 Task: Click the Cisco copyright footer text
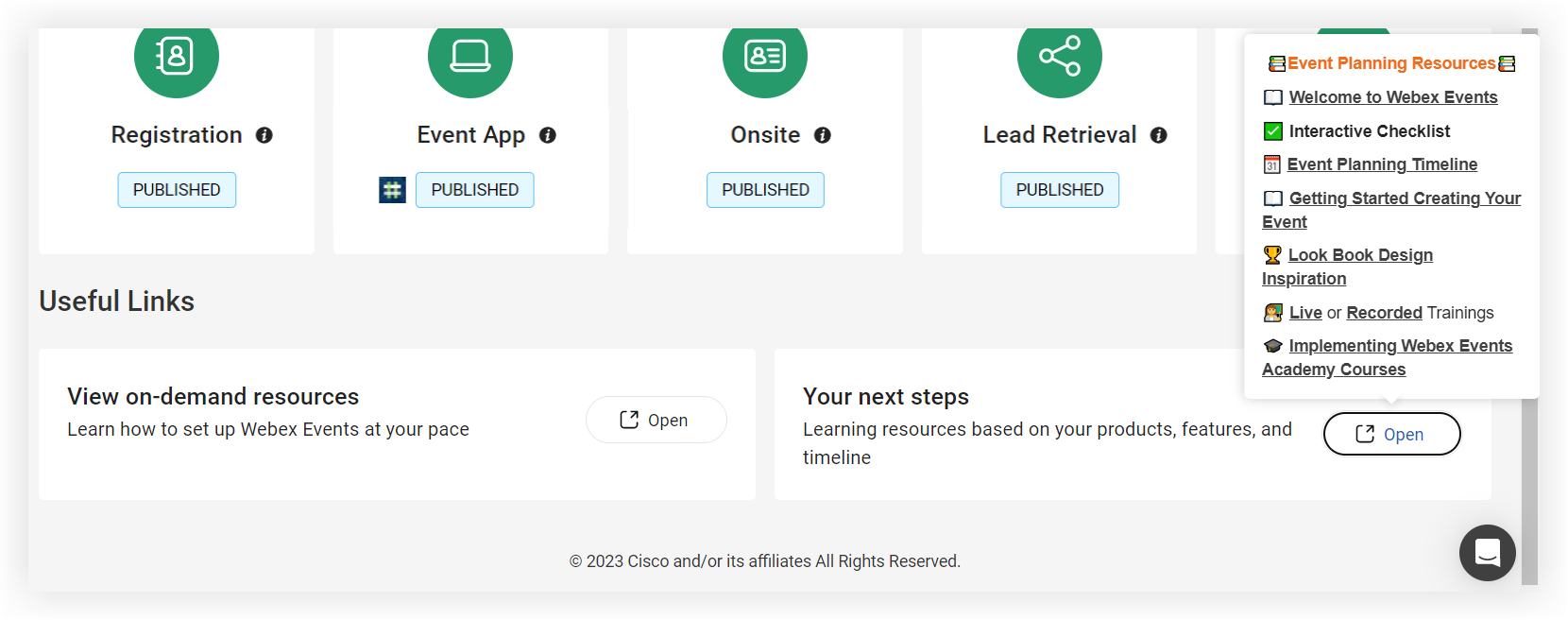(x=765, y=561)
